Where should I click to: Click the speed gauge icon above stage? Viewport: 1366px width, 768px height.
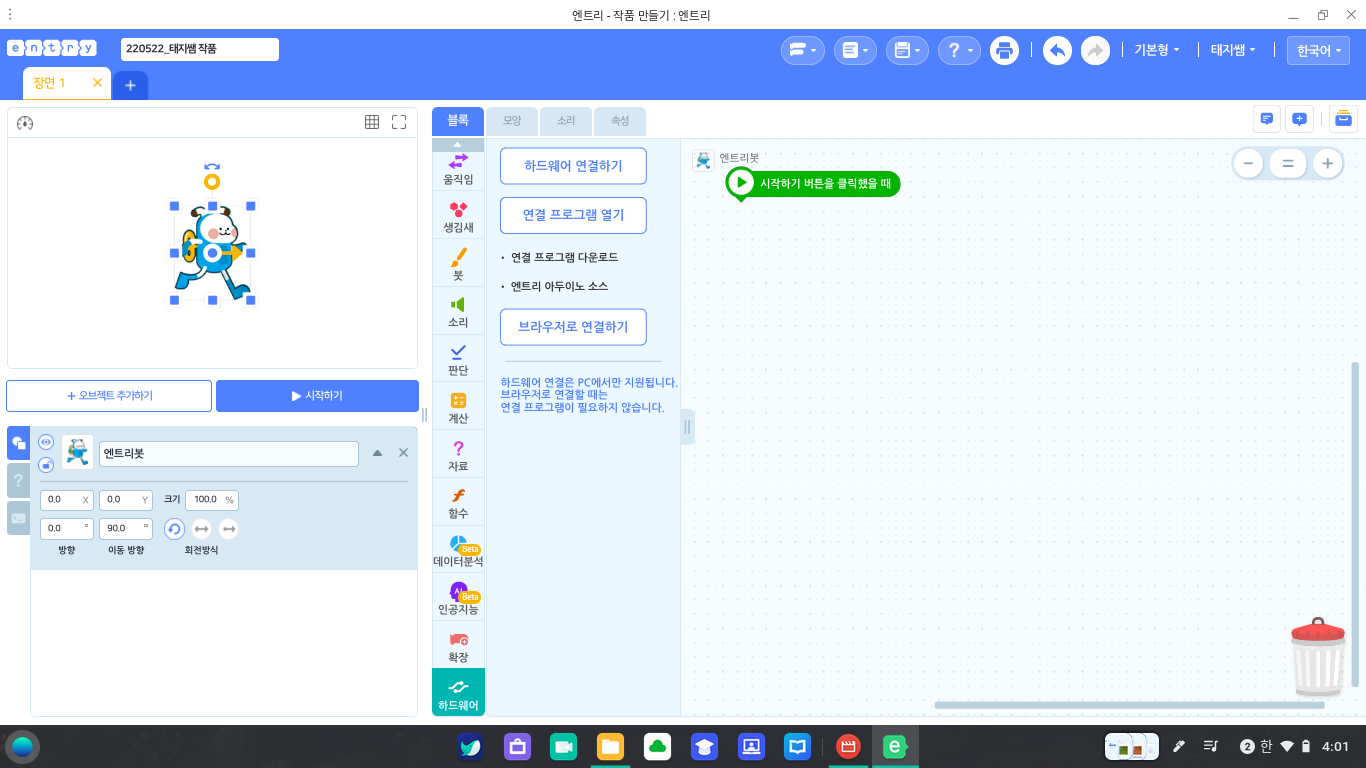[26, 123]
